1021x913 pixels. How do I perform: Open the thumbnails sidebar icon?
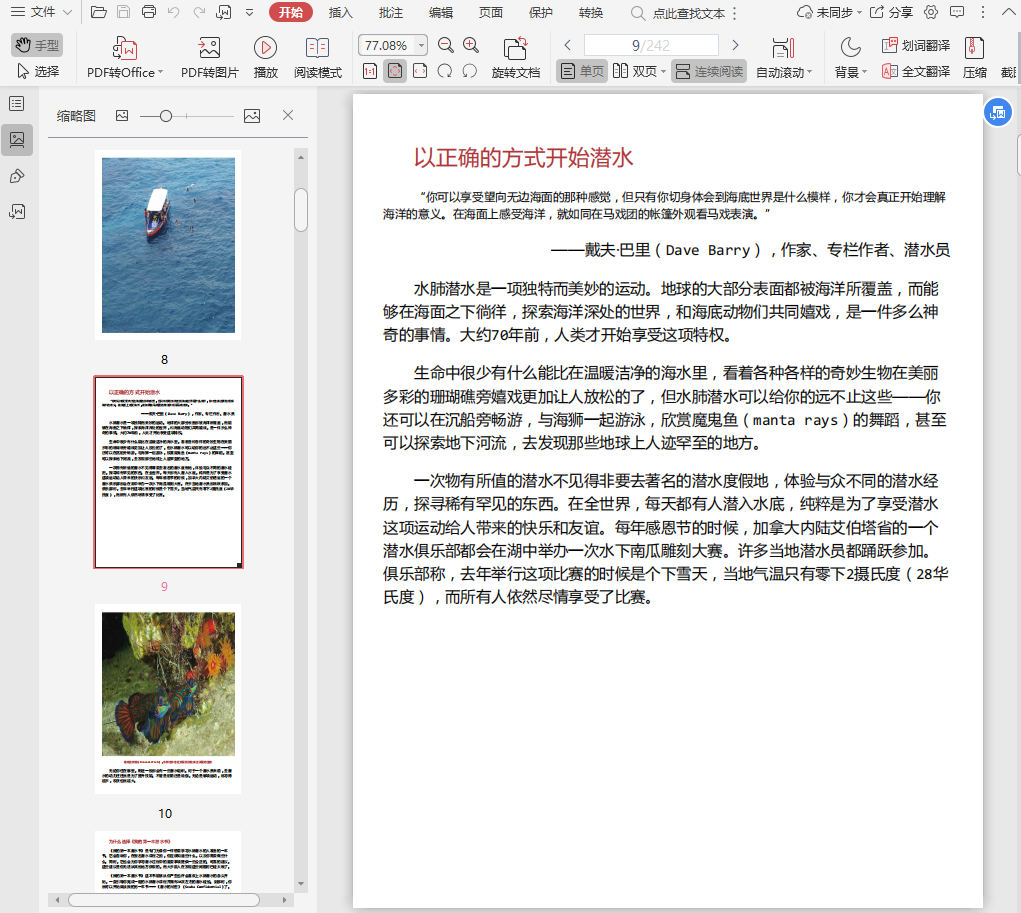17,140
